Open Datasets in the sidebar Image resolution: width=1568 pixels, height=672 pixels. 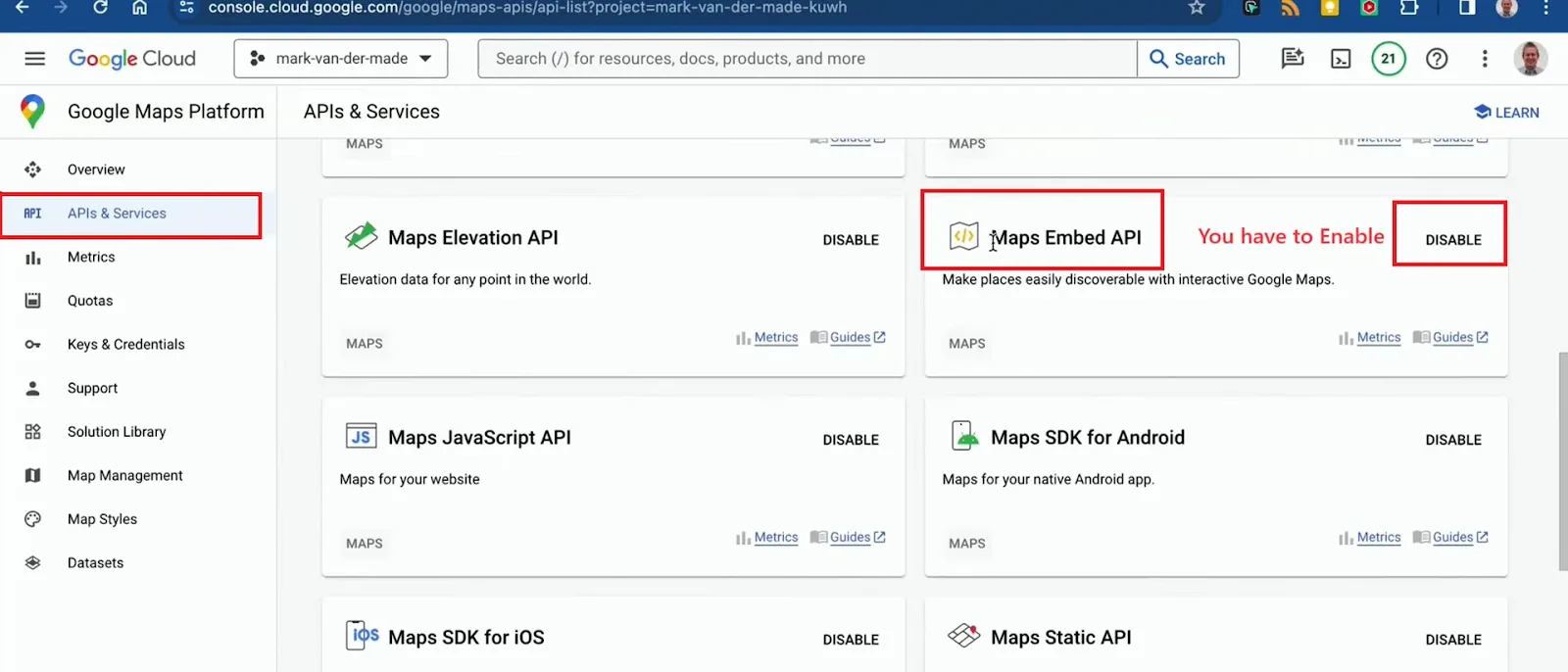click(95, 563)
